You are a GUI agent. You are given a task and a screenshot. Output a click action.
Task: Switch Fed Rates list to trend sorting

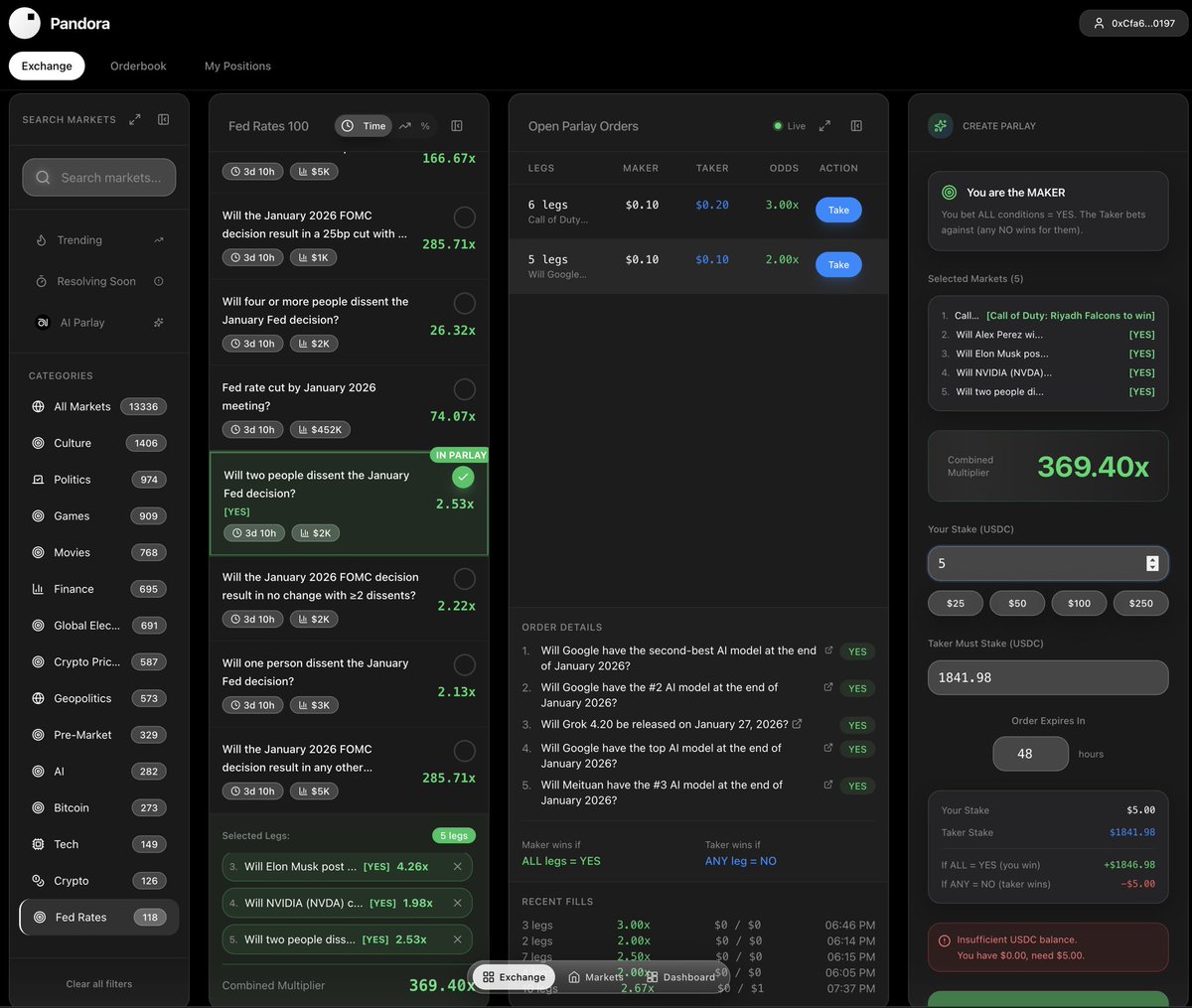coord(405,126)
